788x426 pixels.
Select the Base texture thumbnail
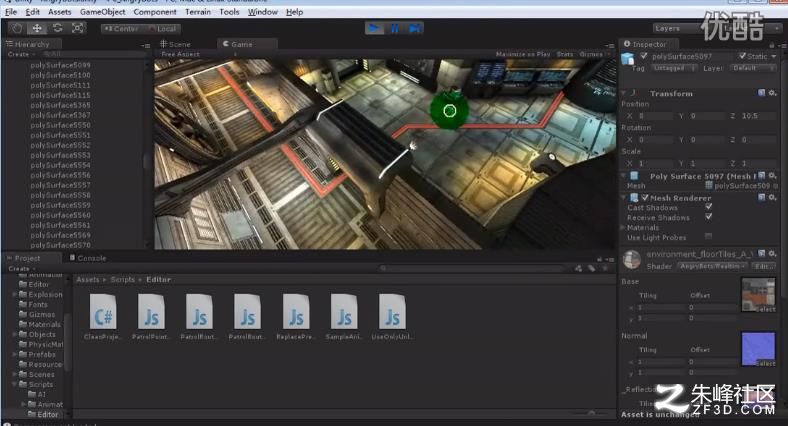point(758,294)
